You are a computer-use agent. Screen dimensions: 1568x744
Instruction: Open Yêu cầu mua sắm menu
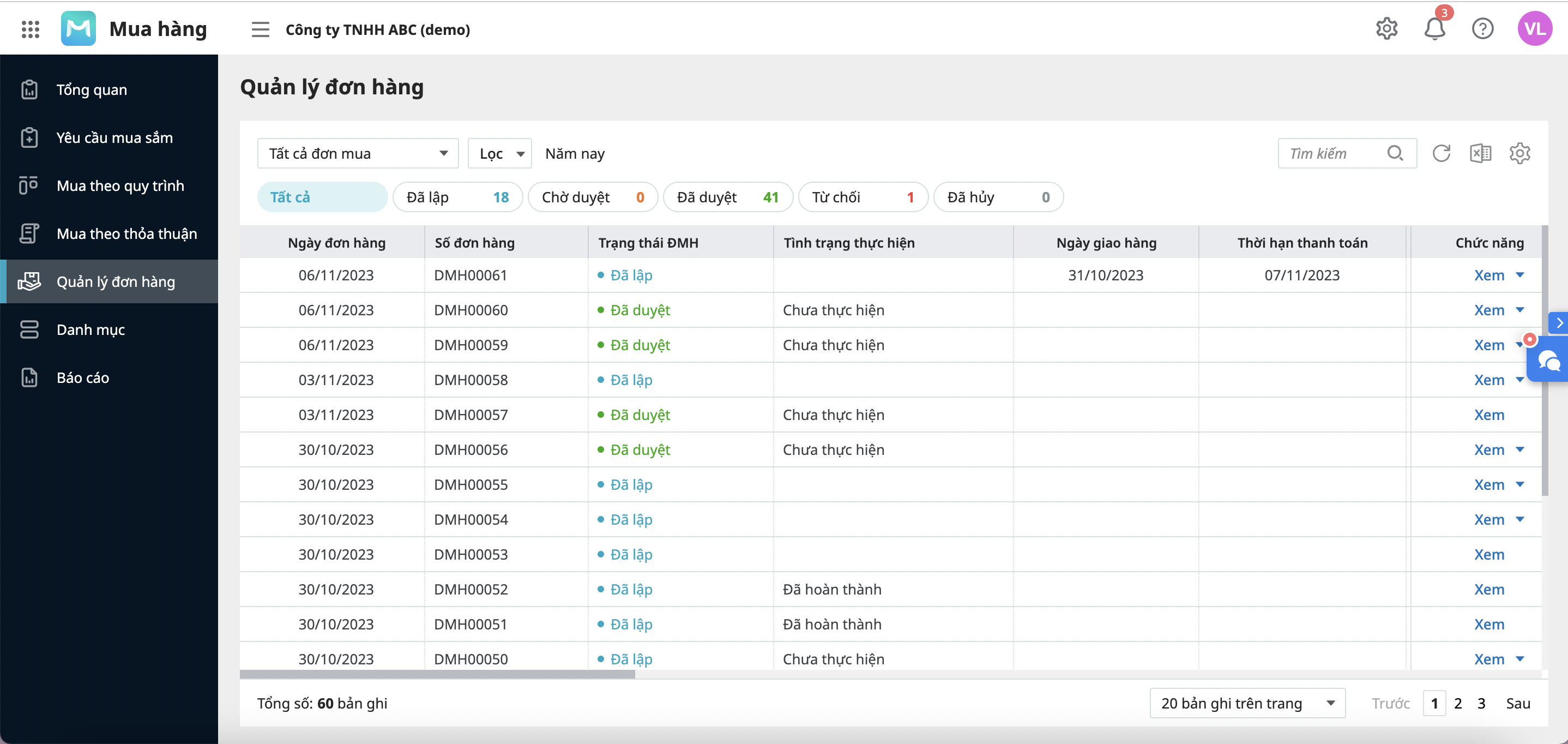click(109, 137)
